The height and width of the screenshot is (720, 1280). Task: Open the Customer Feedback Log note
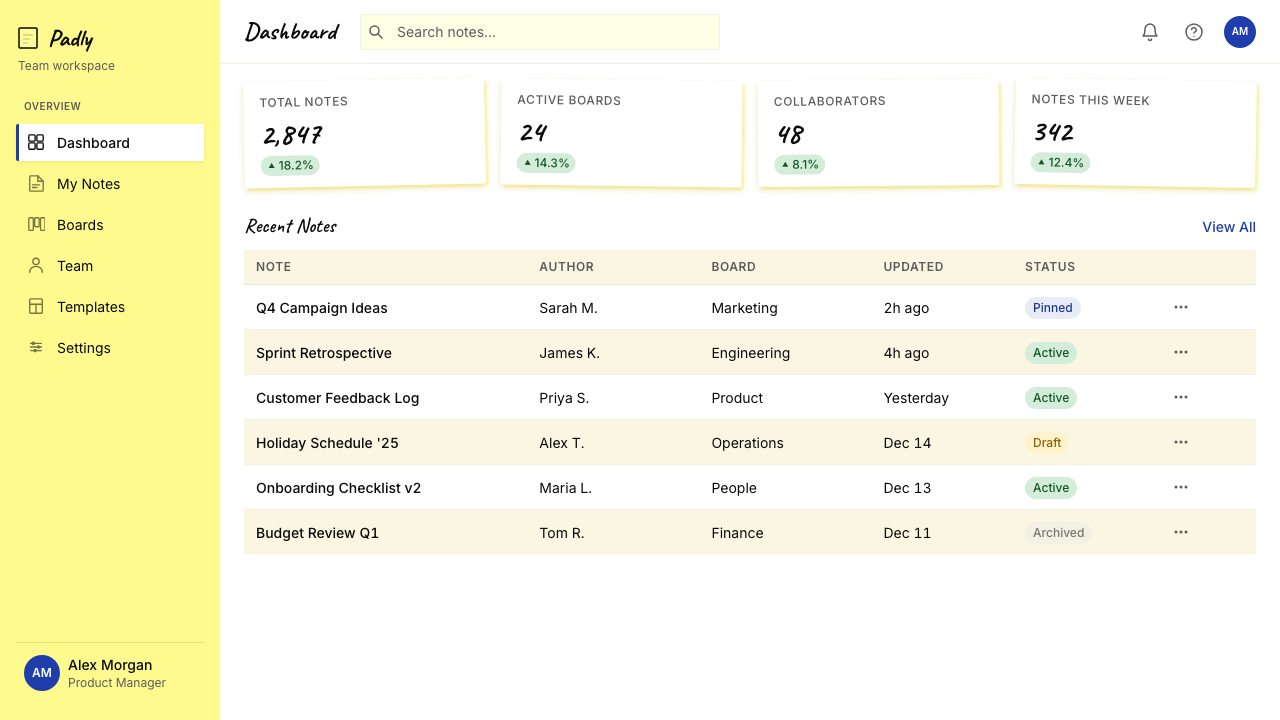337,398
